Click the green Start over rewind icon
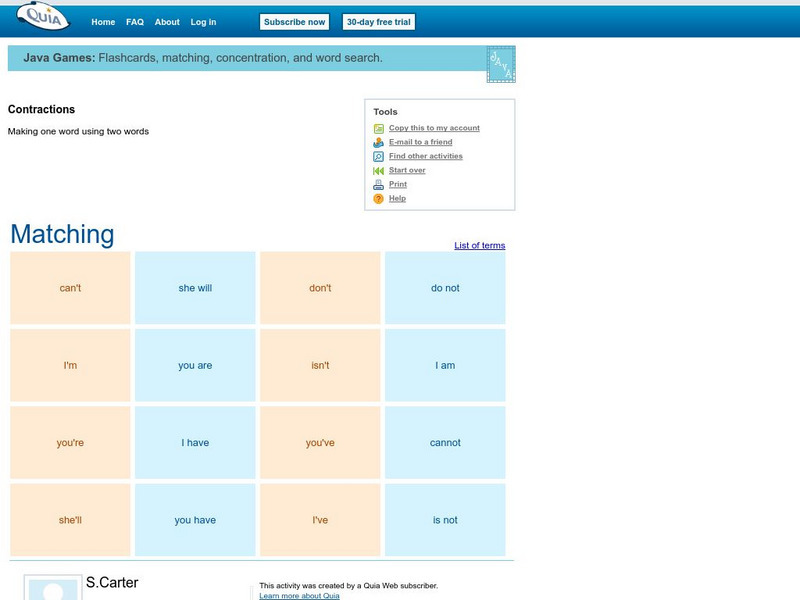 click(378, 170)
